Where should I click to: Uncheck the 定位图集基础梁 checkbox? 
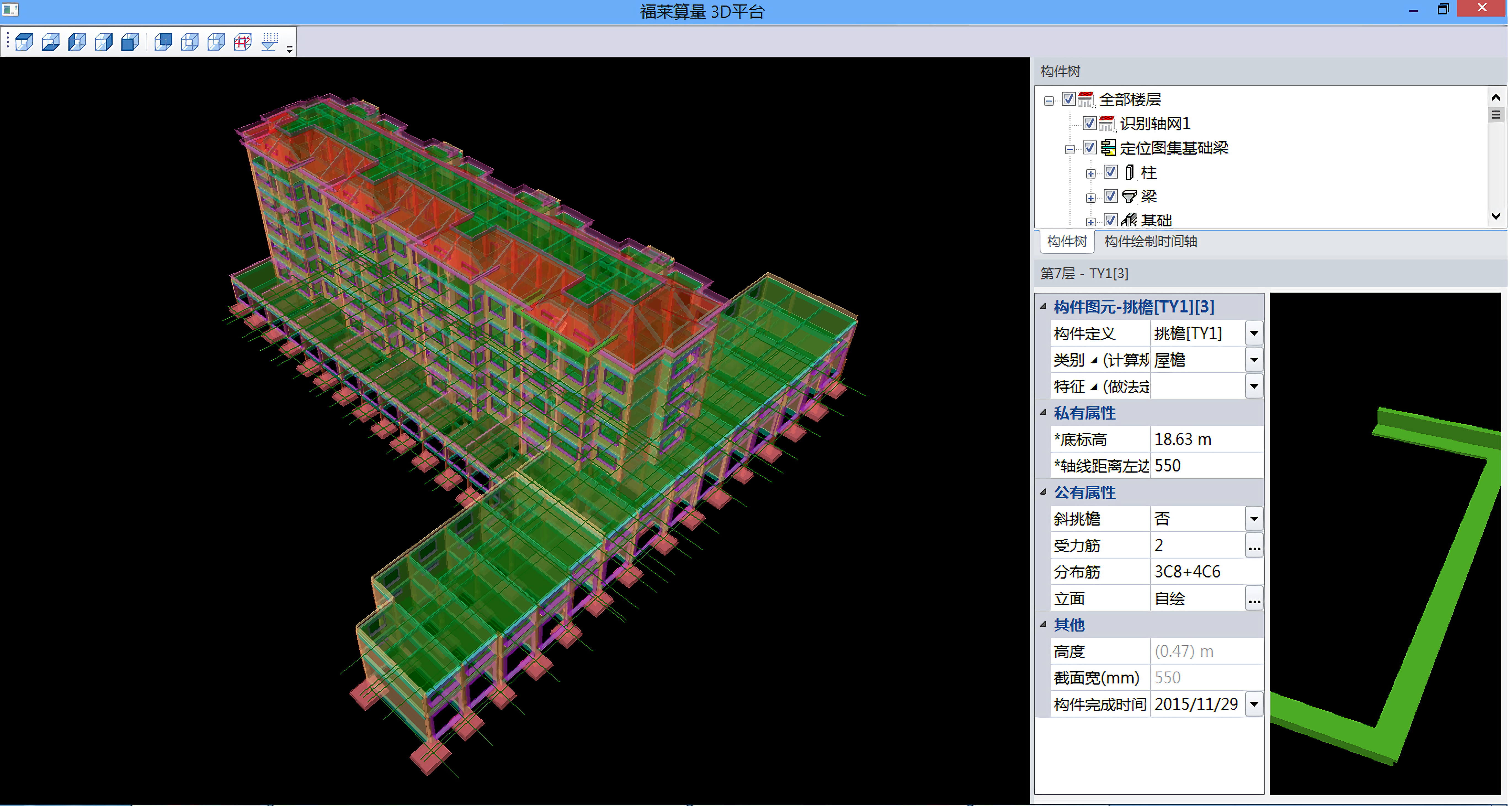pyautogui.click(x=1089, y=147)
